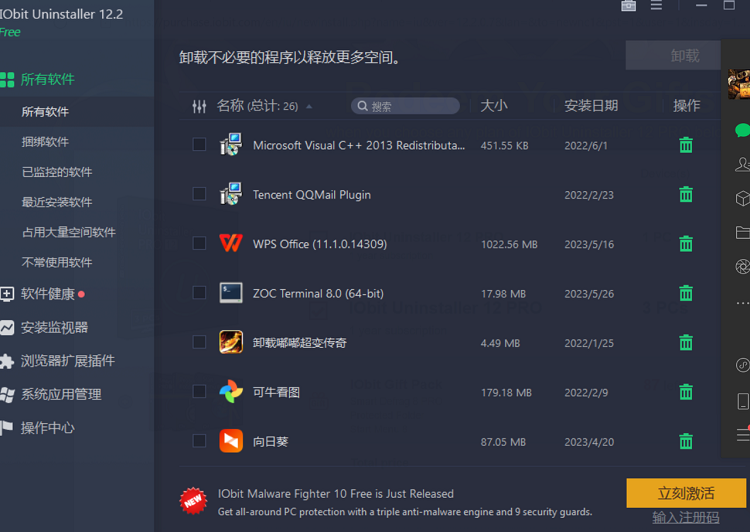The height and width of the screenshot is (532, 750).
Task: Click the green chat bubble icon in right sidebar
Action: point(742,130)
